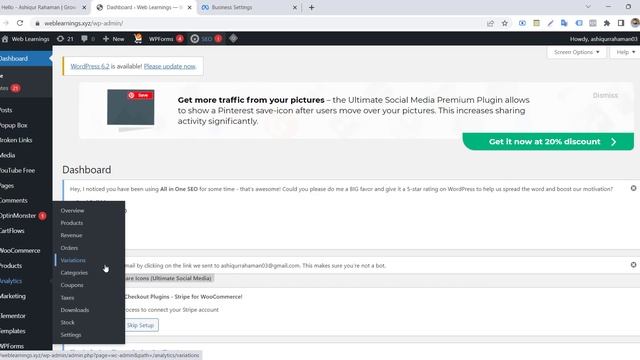Click the Skip Setup button
The image size is (640, 360).
pyautogui.click(x=140, y=325)
